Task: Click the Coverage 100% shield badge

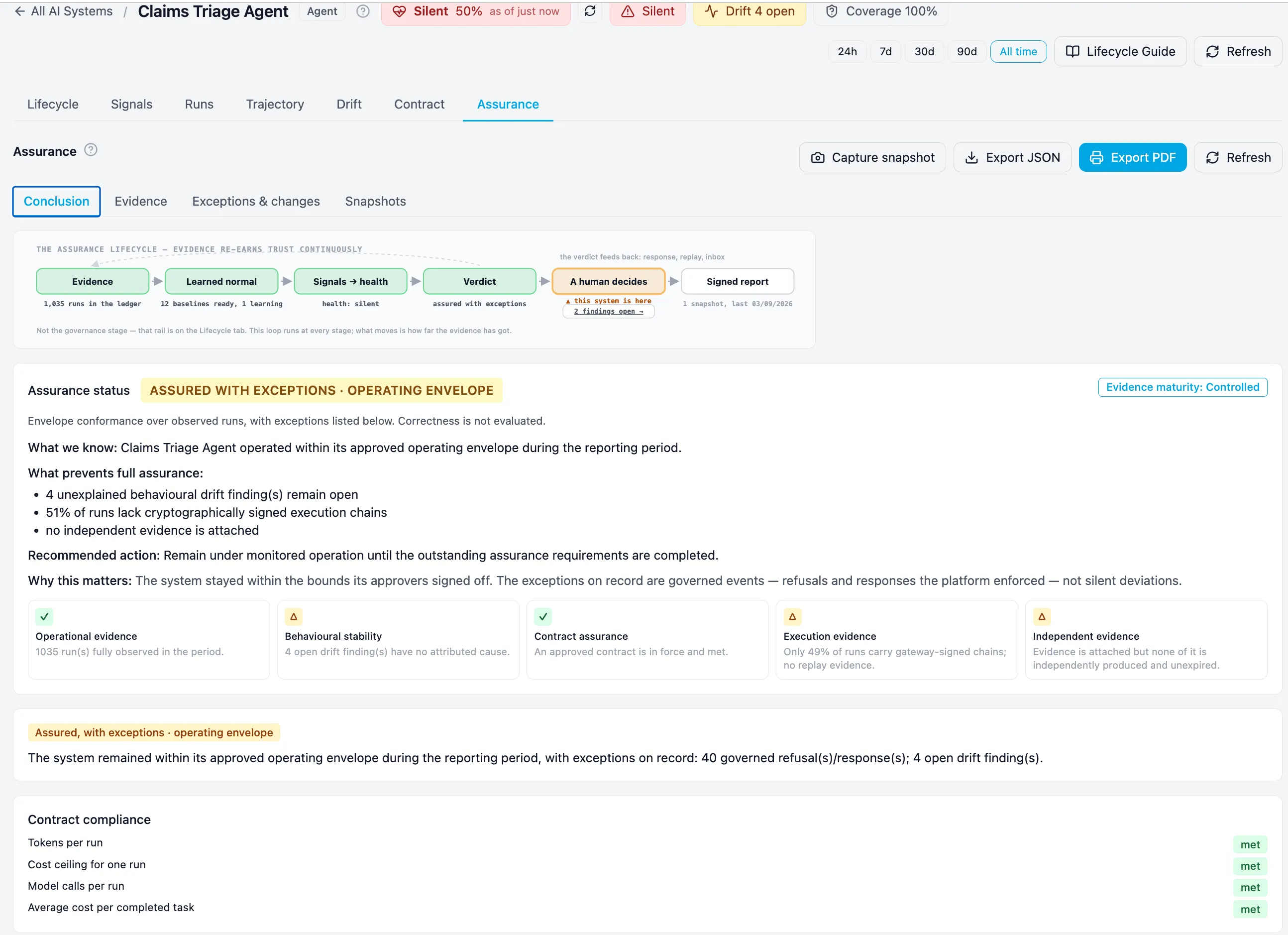Action: (881, 11)
